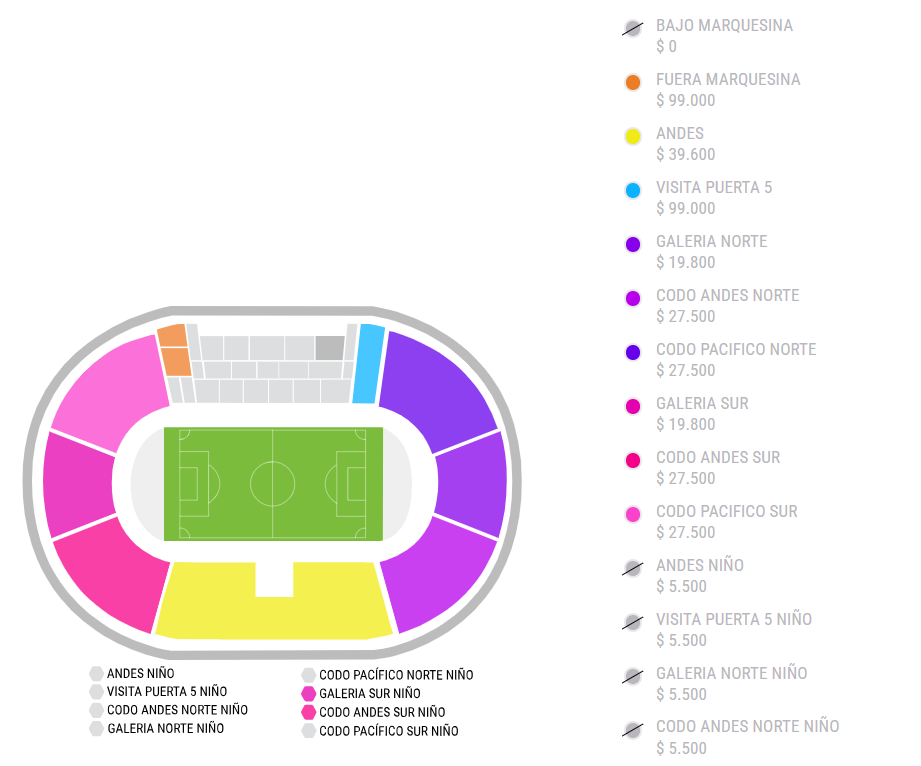Click the green soccer field
The width and height of the screenshot is (921, 766).
point(272,484)
